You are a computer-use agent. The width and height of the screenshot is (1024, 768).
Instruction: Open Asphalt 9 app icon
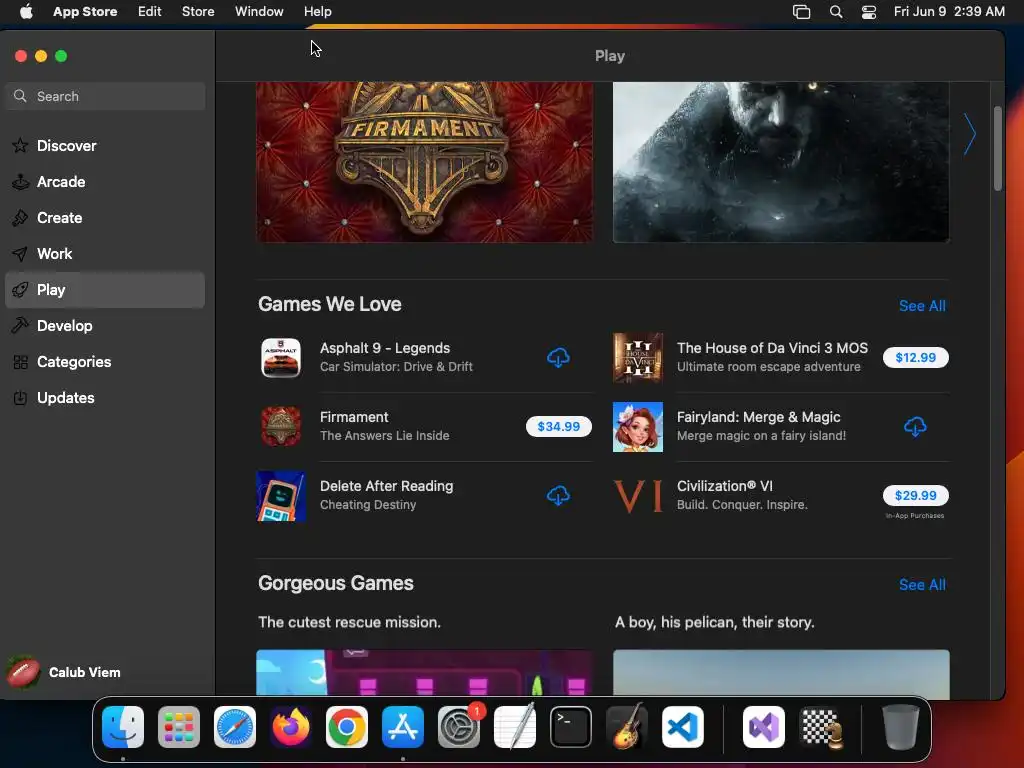tap(281, 357)
